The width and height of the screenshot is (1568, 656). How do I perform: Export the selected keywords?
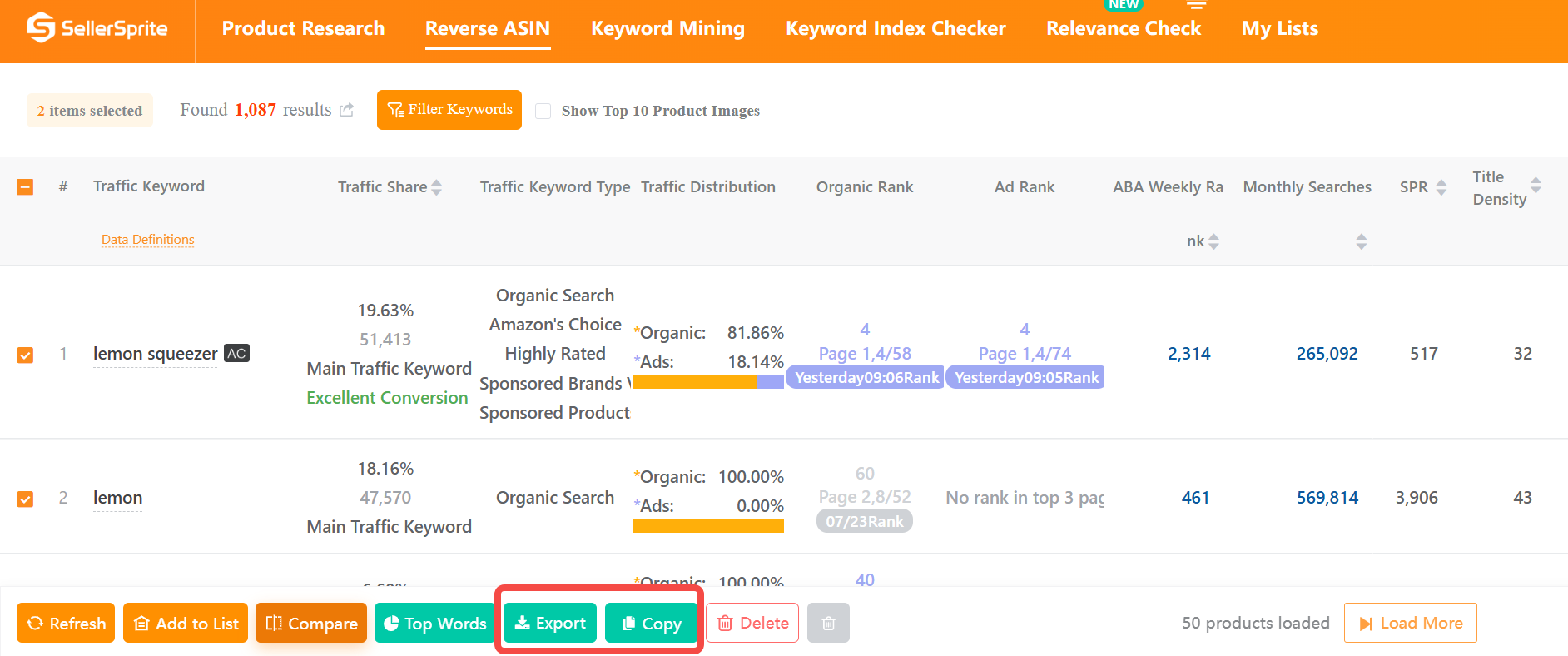click(x=550, y=623)
